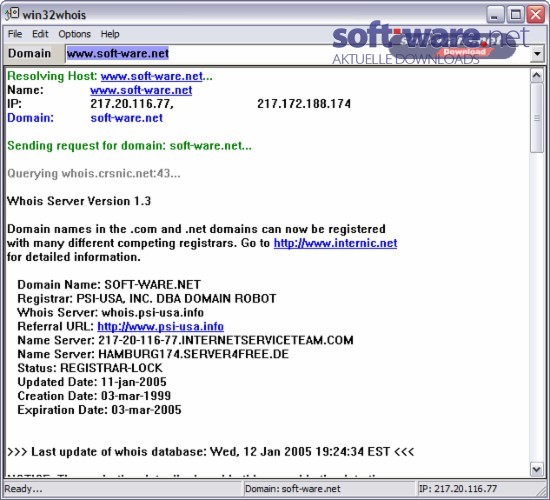Open the Edit menu
The width and height of the screenshot is (550, 500).
pyautogui.click(x=40, y=34)
